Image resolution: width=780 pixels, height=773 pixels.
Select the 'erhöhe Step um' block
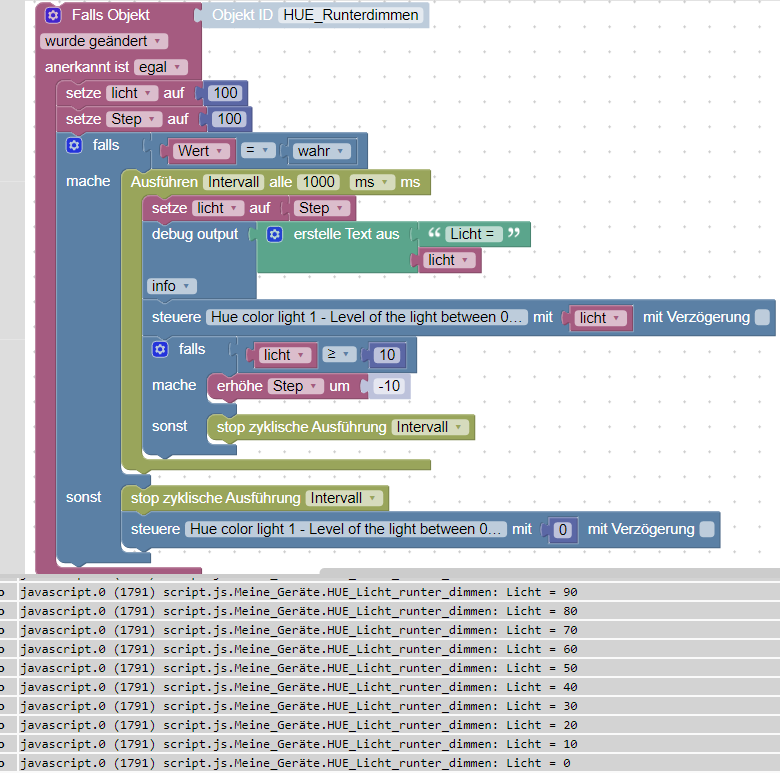(240, 386)
